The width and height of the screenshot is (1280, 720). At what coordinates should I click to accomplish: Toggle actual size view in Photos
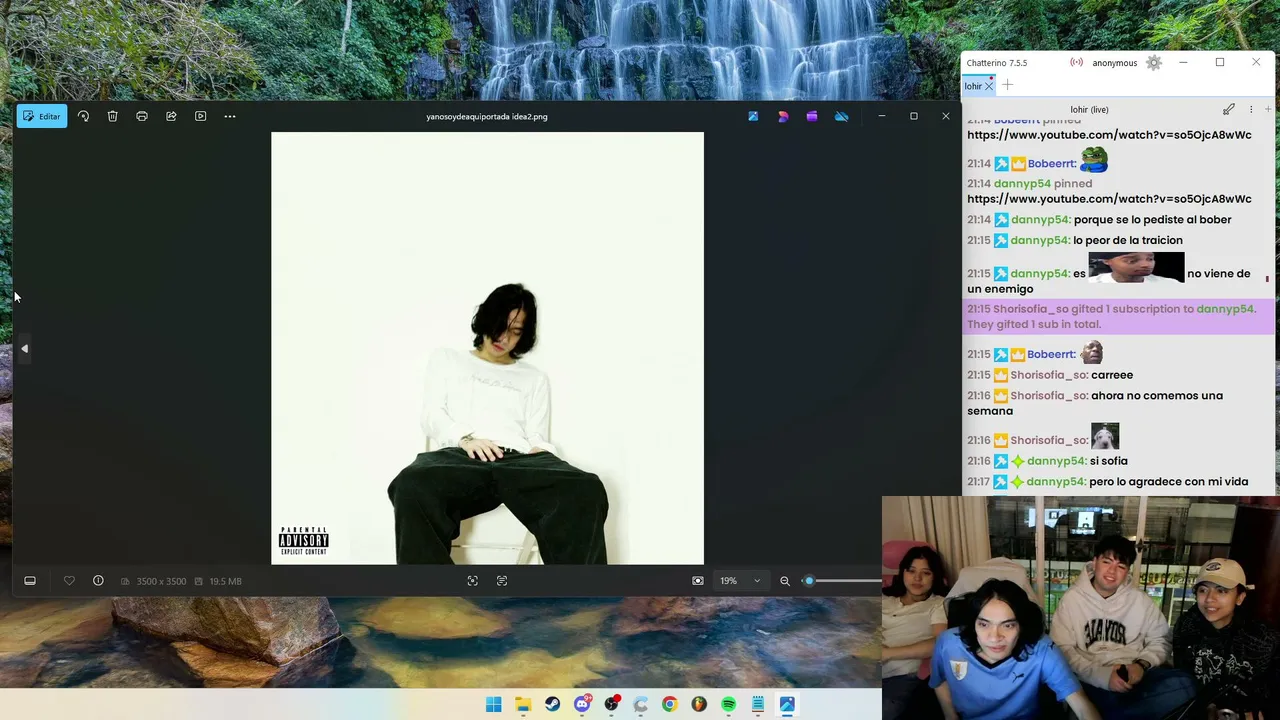tap(698, 581)
